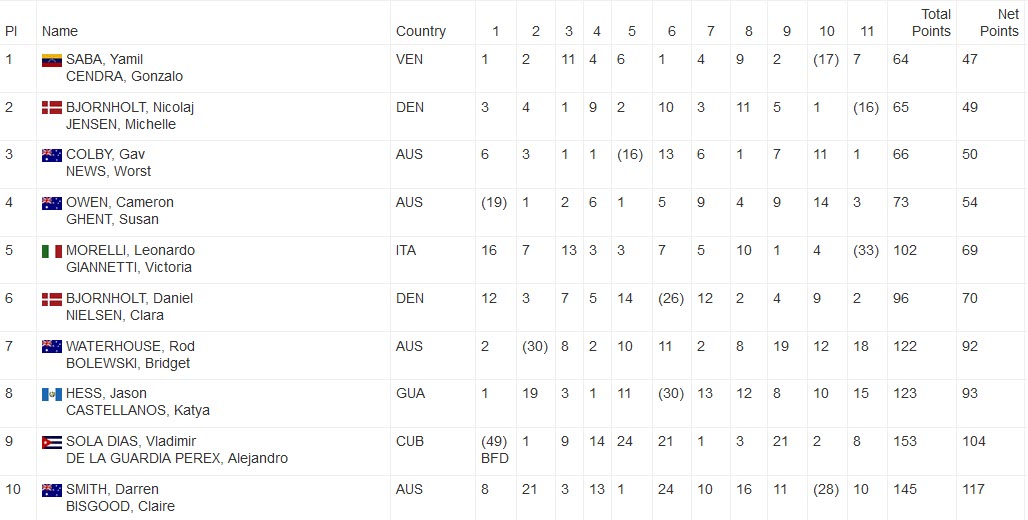Click the Australian flag beside COLBY, Gav
Image resolution: width=1028 pixels, height=520 pixels.
[x=52, y=155]
